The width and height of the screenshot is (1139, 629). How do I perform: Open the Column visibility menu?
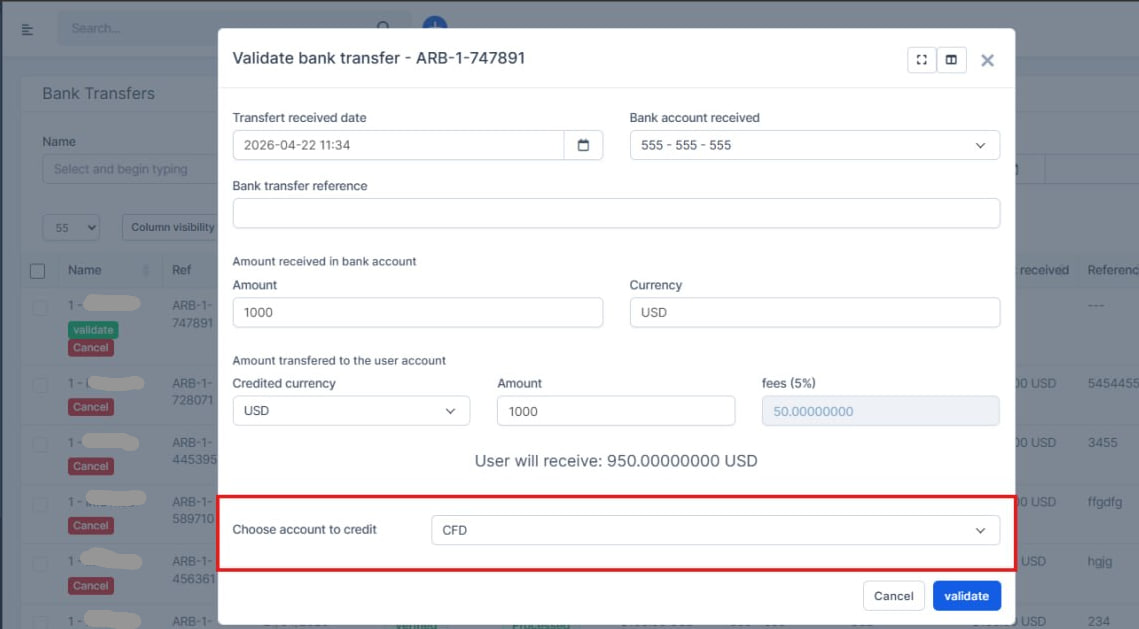[x=172, y=228]
